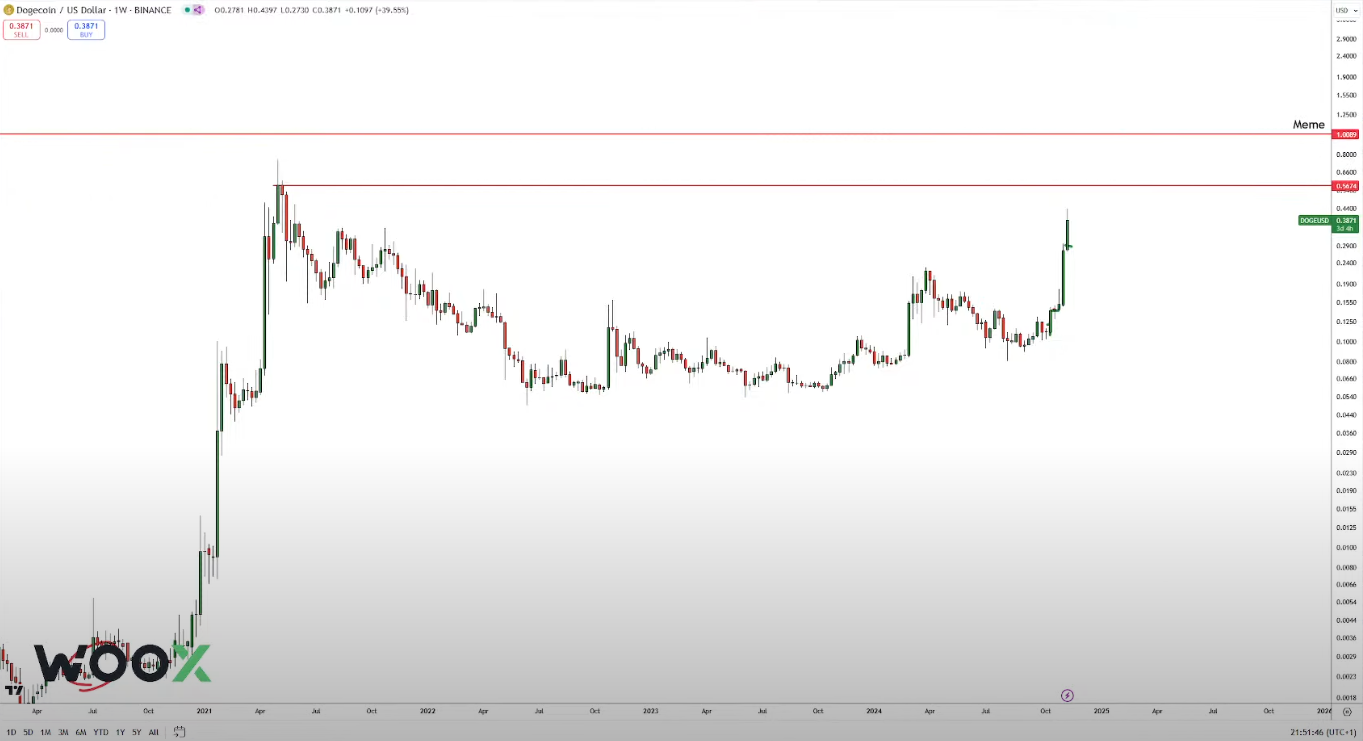Click the 2023 label on the time axis
This screenshot has height=741, width=1363.
coord(651,711)
